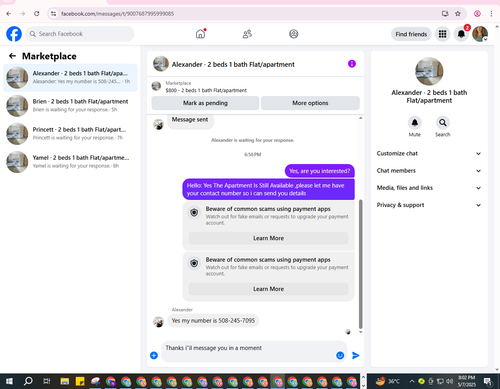Open conversation information purple icon
The height and width of the screenshot is (389, 500).
click(x=352, y=64)
